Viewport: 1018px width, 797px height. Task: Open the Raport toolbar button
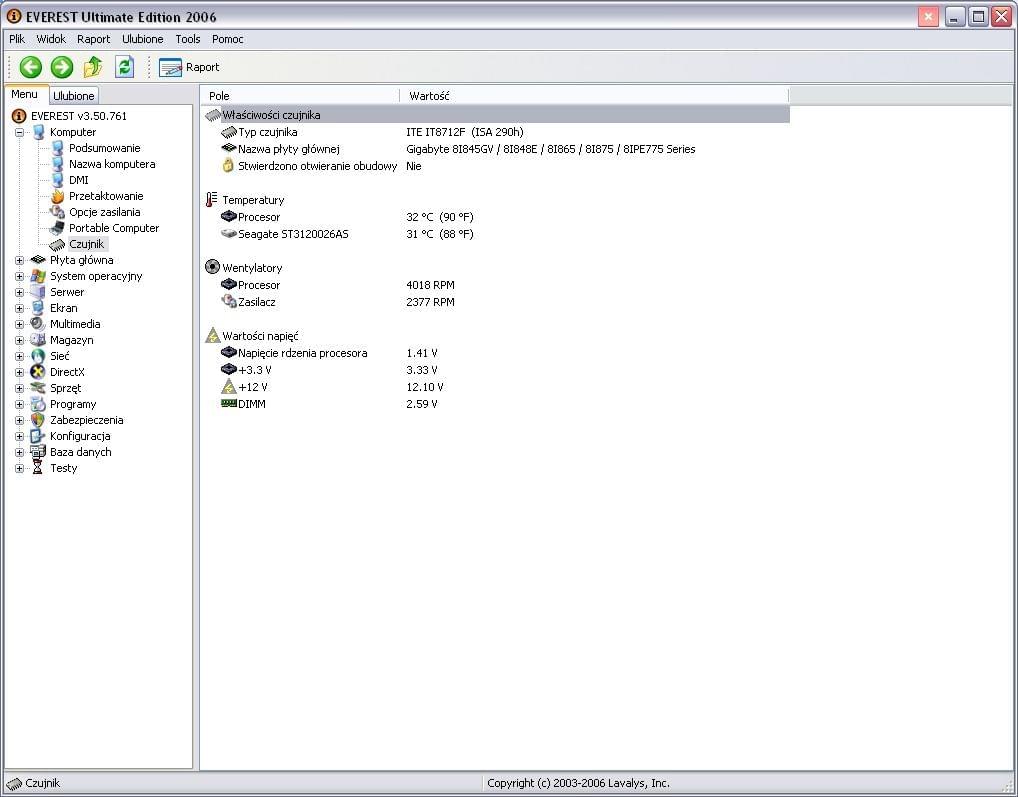click(x=189, y=67)
